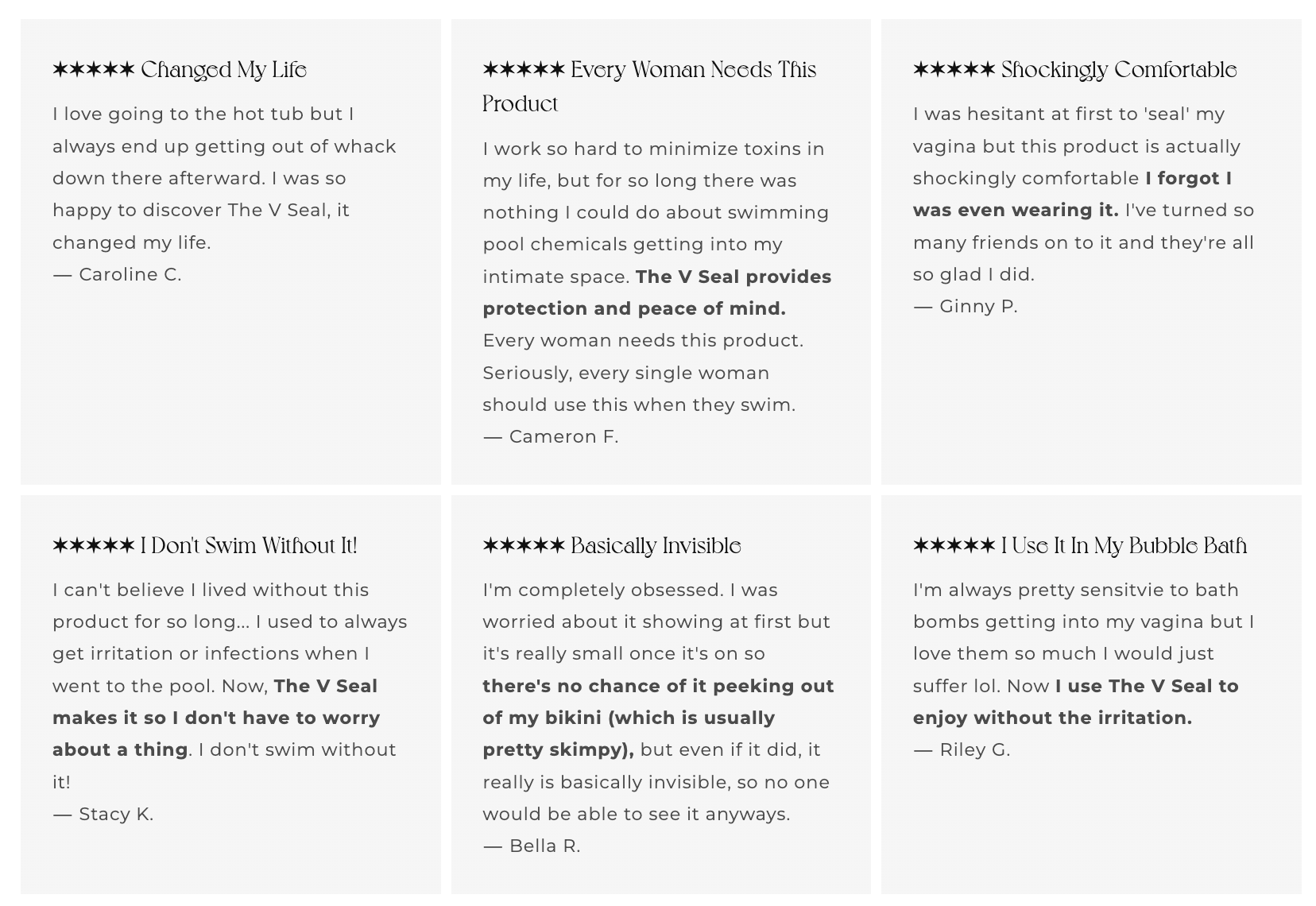The image size is (1316, 906).
Task: Click the star rating on Changed My Life review
Action: [93, 70]
